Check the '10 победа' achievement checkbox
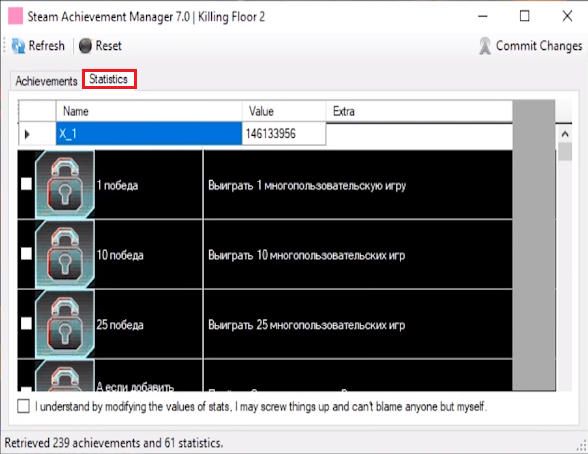588x454 pixels. coord(26,253)
